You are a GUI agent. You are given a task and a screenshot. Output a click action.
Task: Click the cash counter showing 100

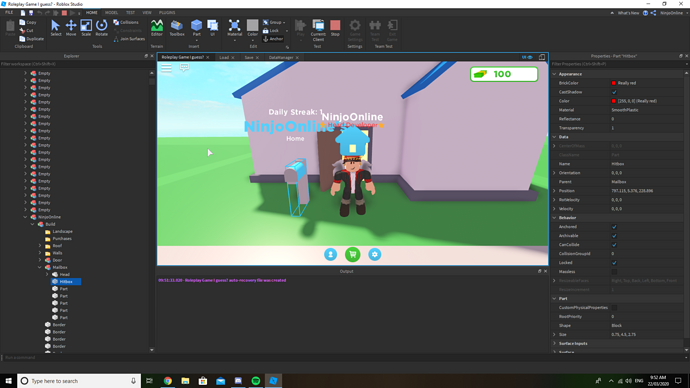[504, 74]
